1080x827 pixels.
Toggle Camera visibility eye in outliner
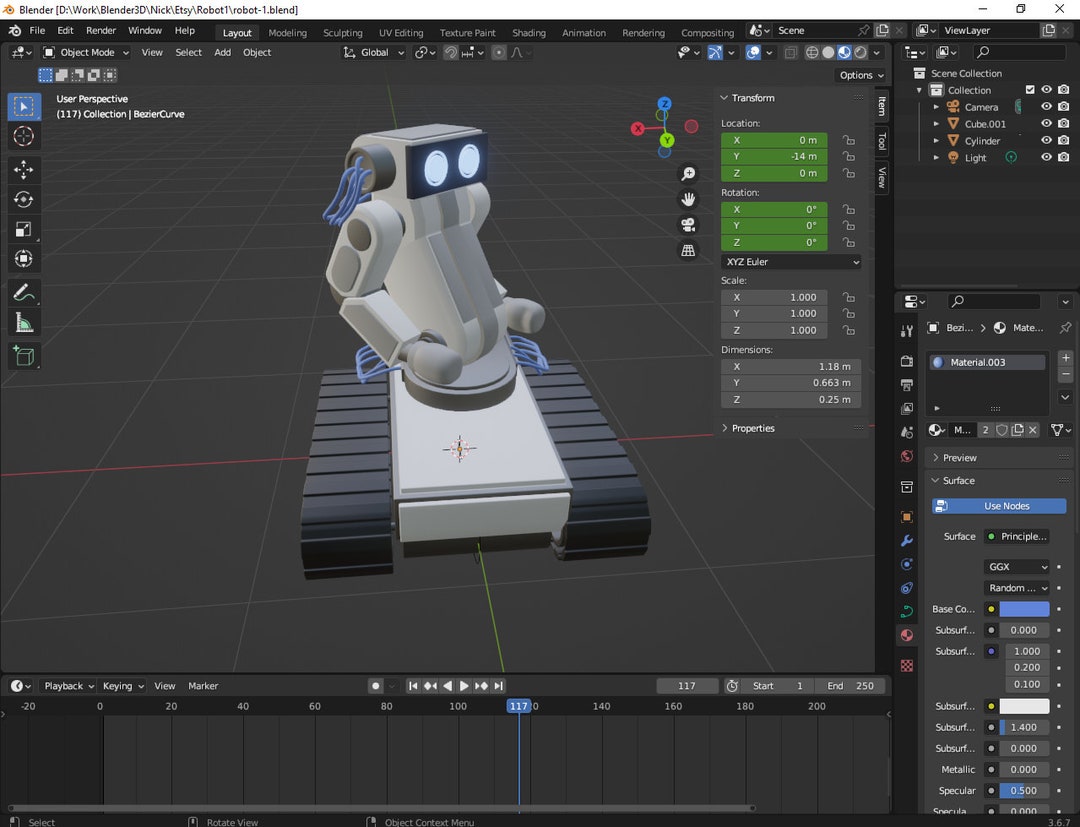[x=1046, y=107]
